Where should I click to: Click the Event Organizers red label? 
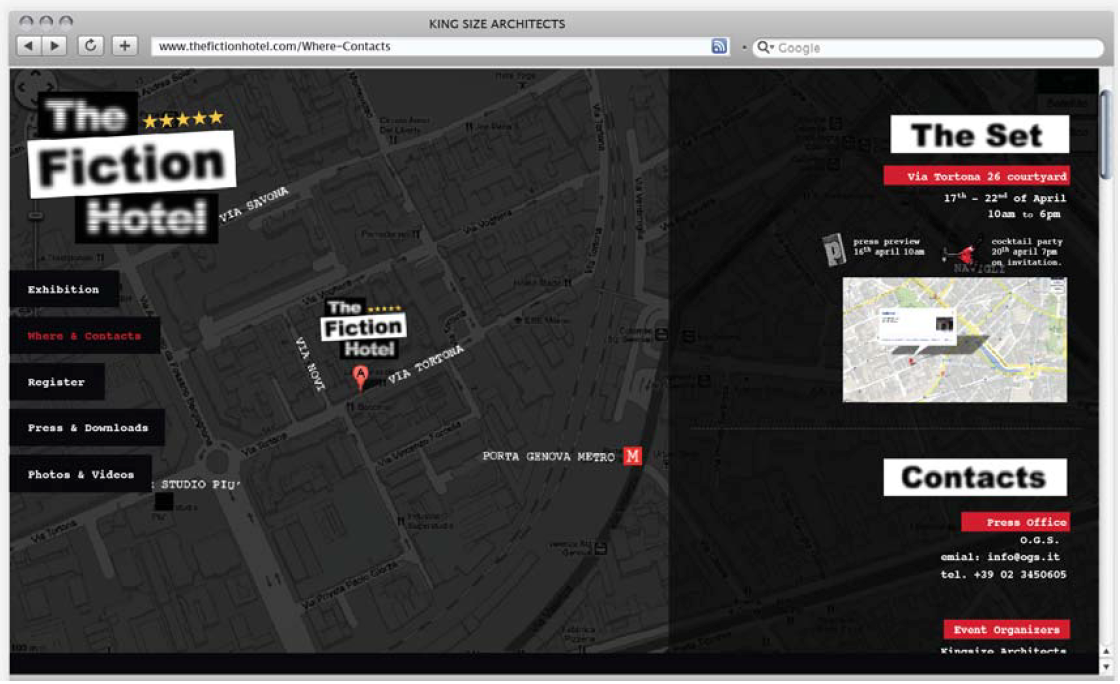(x=1006, y=629)
